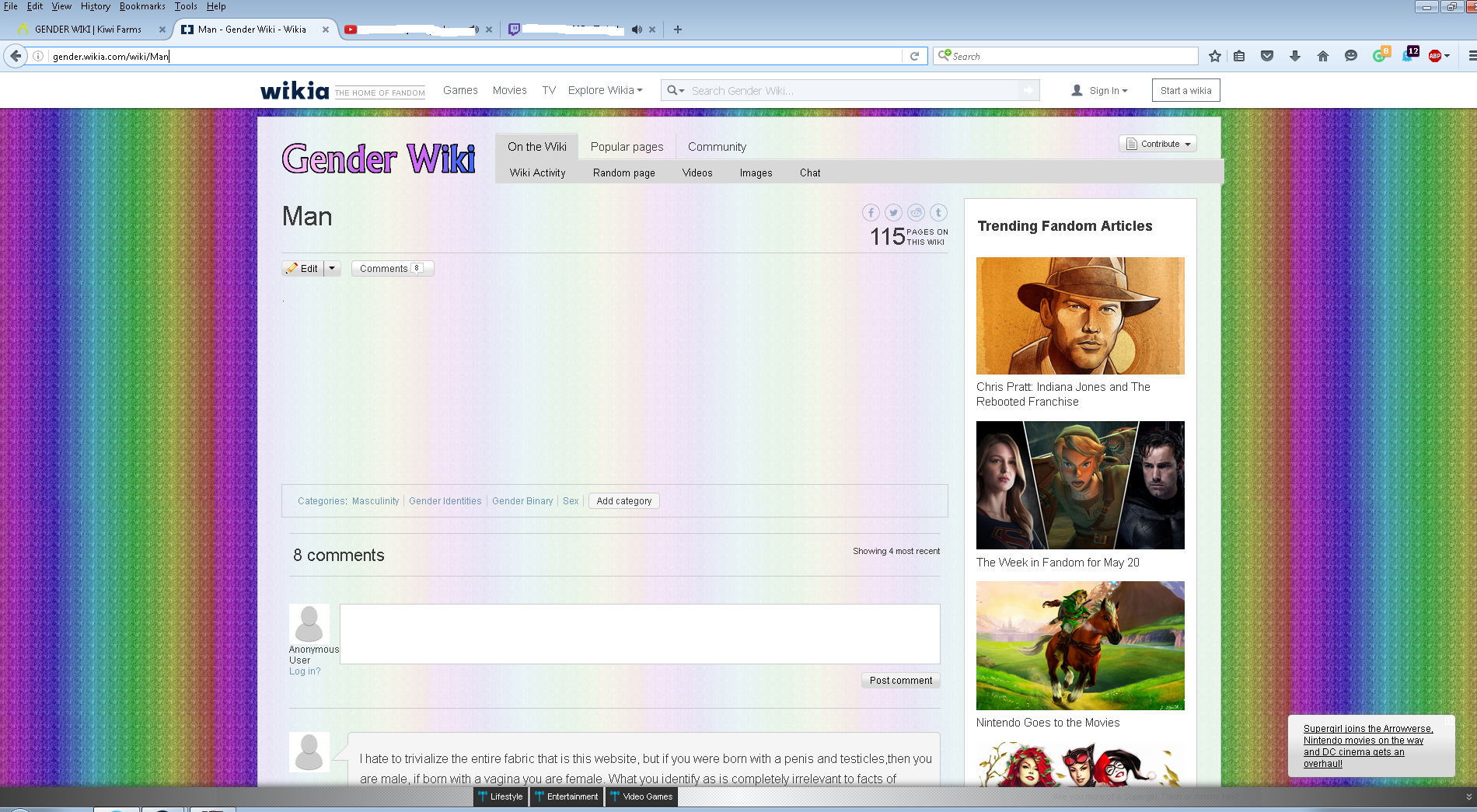Select the Community tab
The height and width of the screenshot is (812, 1477).
click(x=717, y=147)
